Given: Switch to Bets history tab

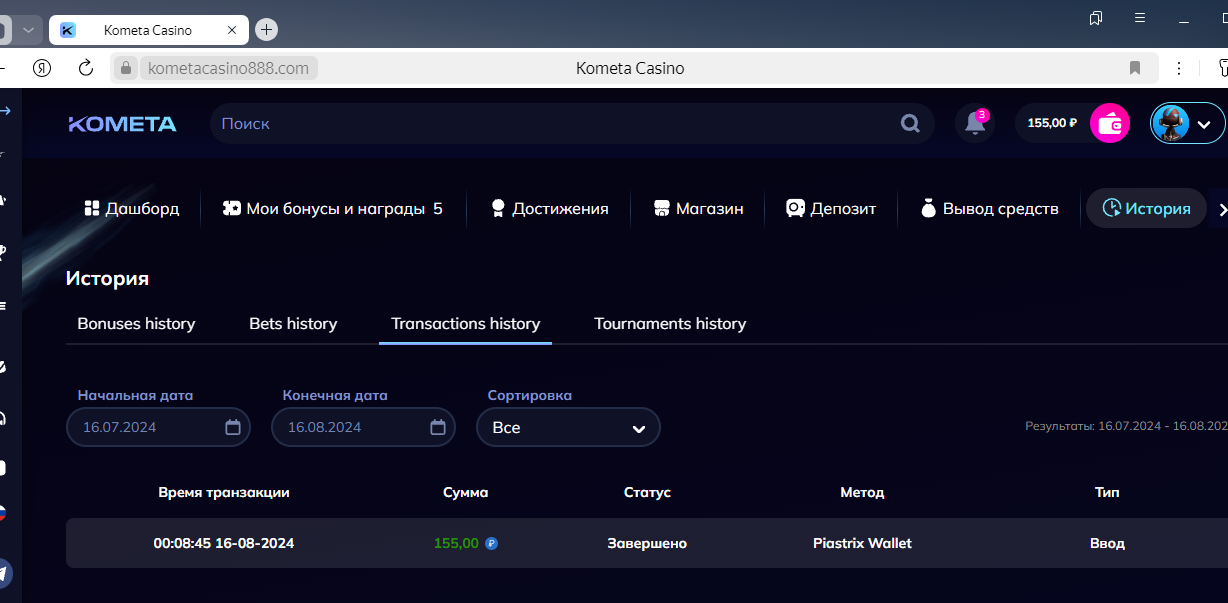Looking at the screenshot, I should 293,324.
